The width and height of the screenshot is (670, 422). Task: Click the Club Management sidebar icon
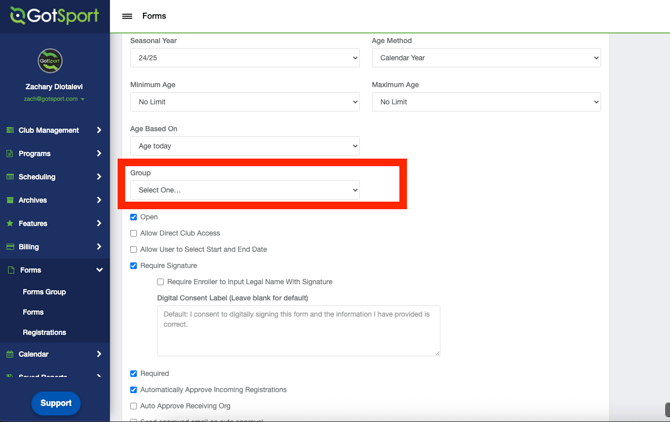pyautogui.click(x=10, y=130)
